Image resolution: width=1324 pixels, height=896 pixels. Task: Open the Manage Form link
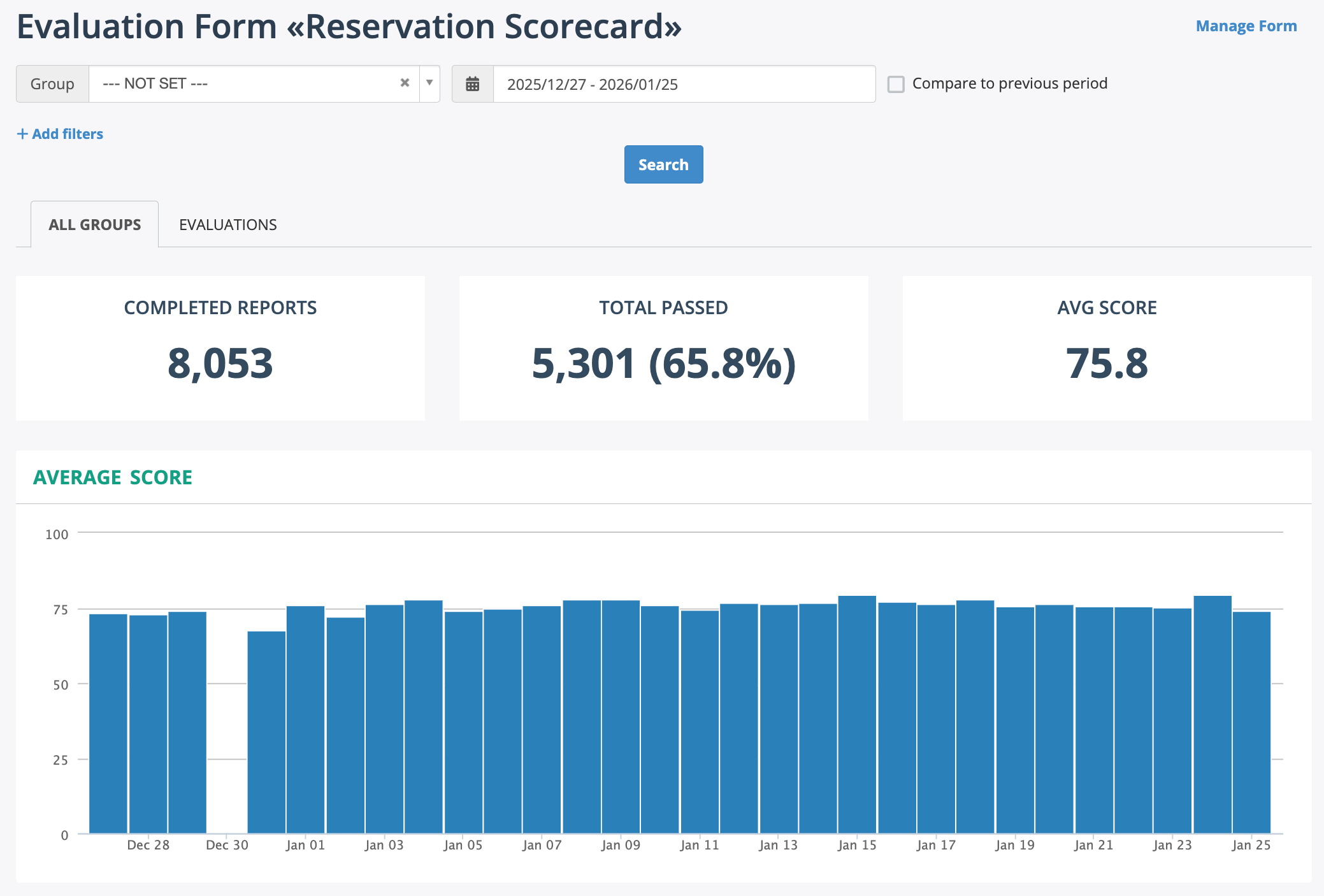(1246, 26)
